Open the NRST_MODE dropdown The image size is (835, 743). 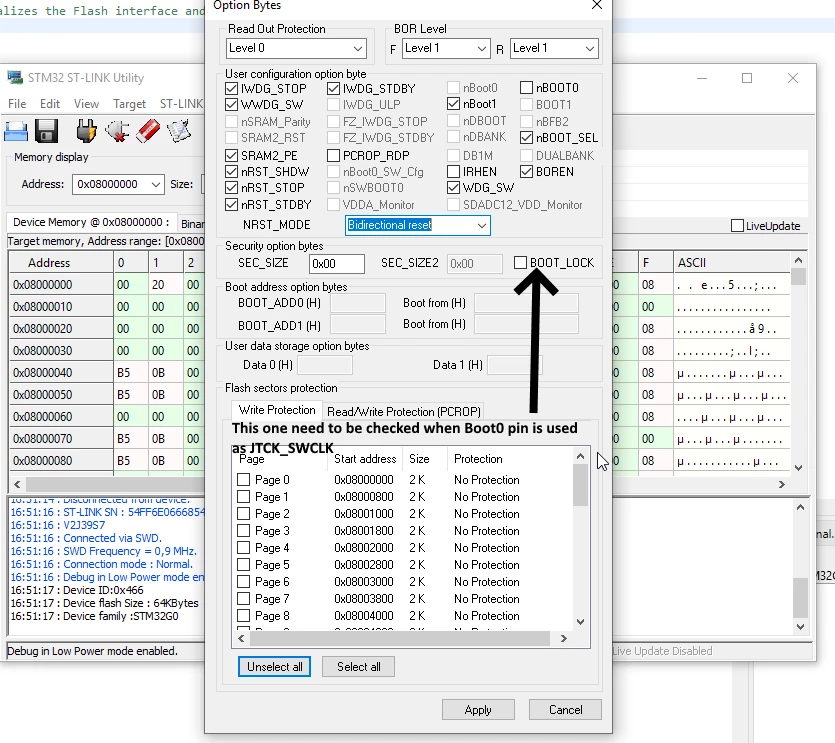(418, 225)
